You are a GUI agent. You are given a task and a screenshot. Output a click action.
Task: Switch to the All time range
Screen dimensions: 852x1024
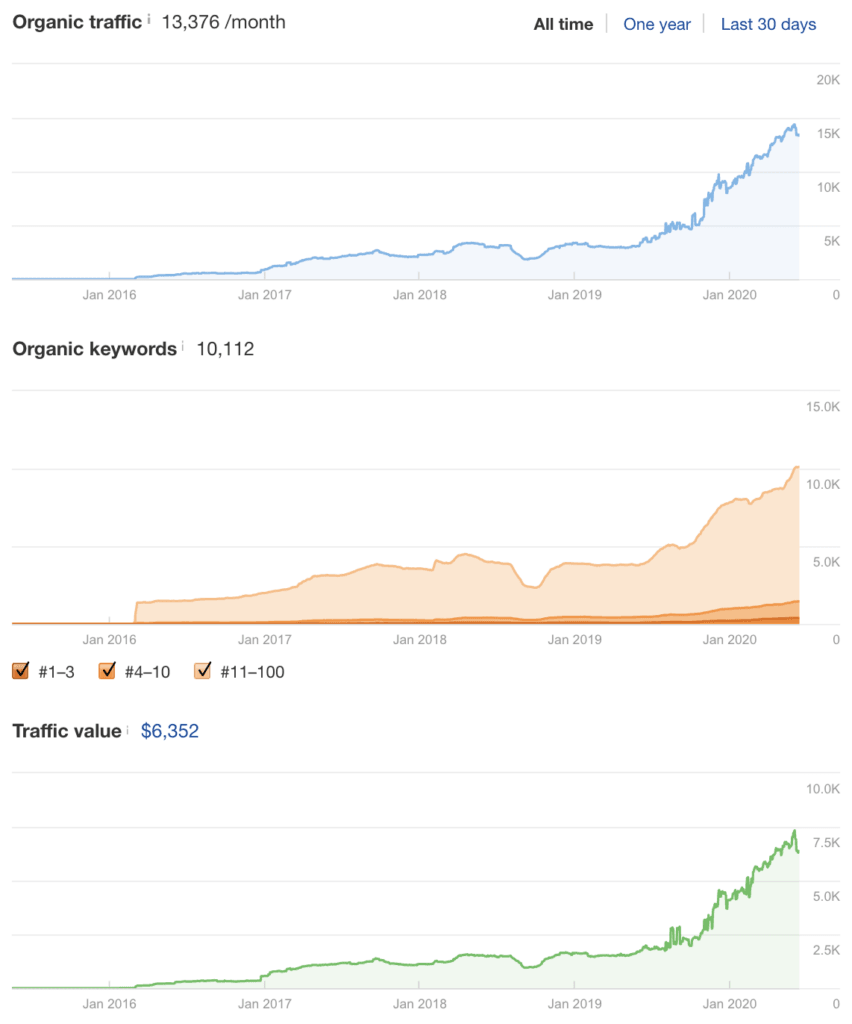point(563,24)
